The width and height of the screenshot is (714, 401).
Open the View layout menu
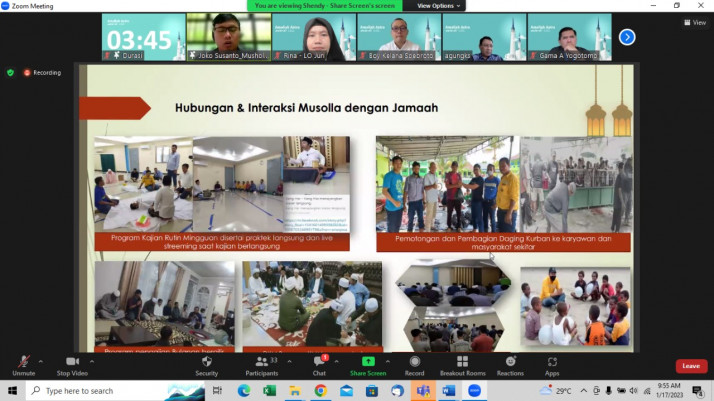[x=695, y=22]
